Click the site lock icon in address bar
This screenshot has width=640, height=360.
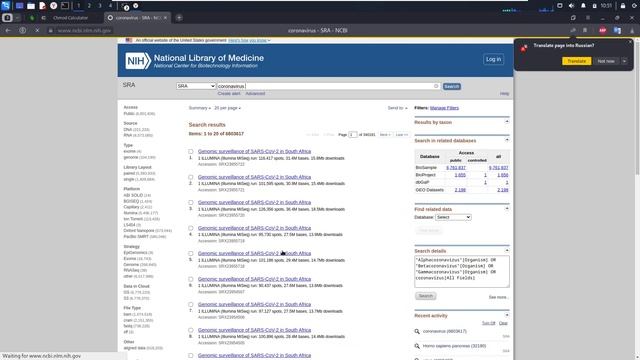coord(51,31)
